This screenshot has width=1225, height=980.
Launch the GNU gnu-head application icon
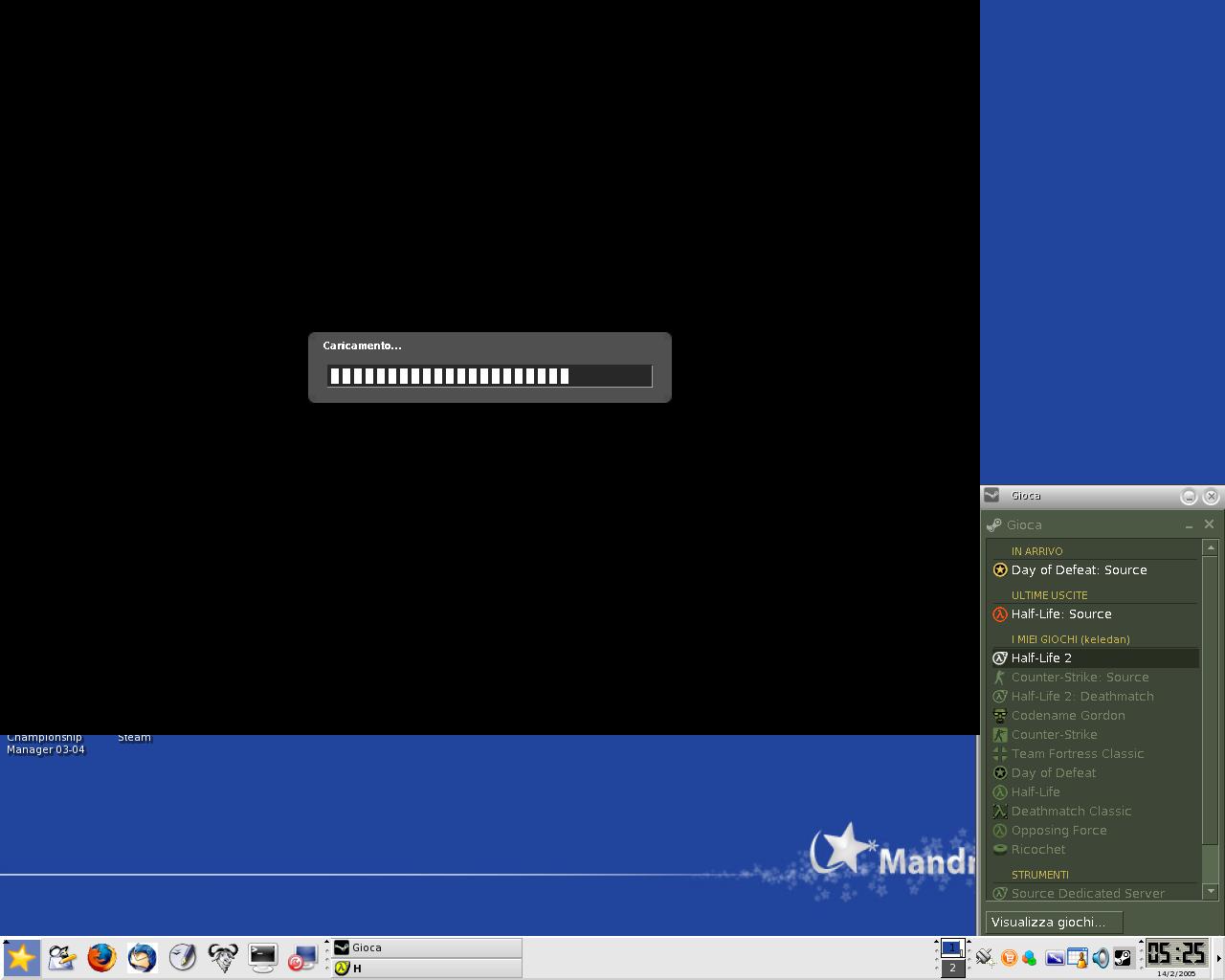click(222, 957)
